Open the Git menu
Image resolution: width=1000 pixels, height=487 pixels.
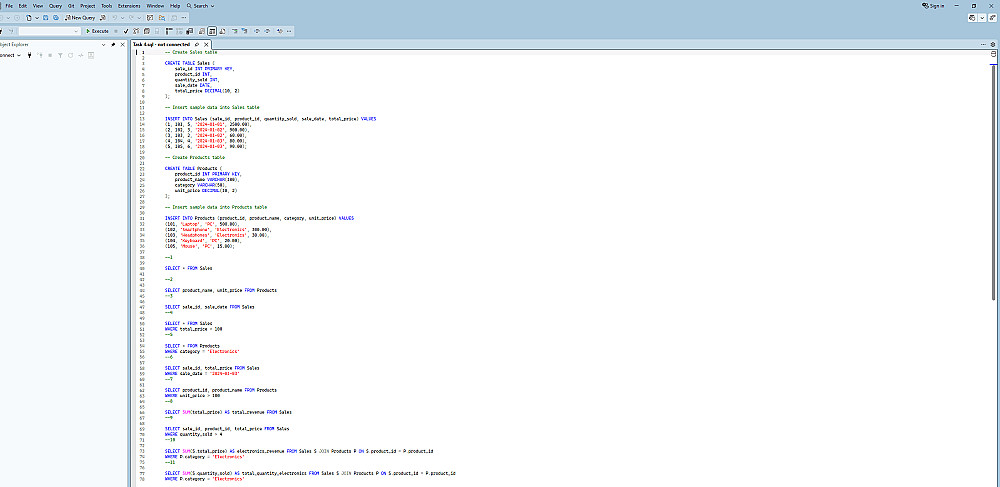click(x=71, y=6)
